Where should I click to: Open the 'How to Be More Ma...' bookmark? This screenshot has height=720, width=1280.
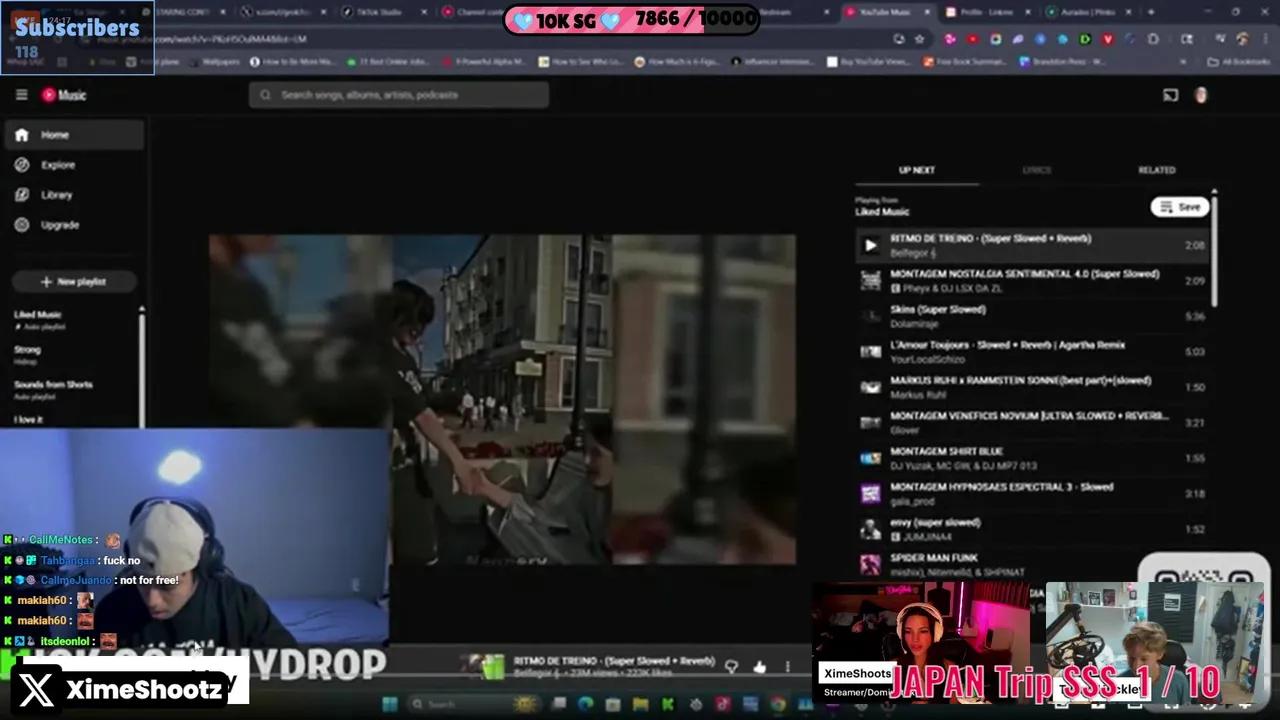point(292,62)
